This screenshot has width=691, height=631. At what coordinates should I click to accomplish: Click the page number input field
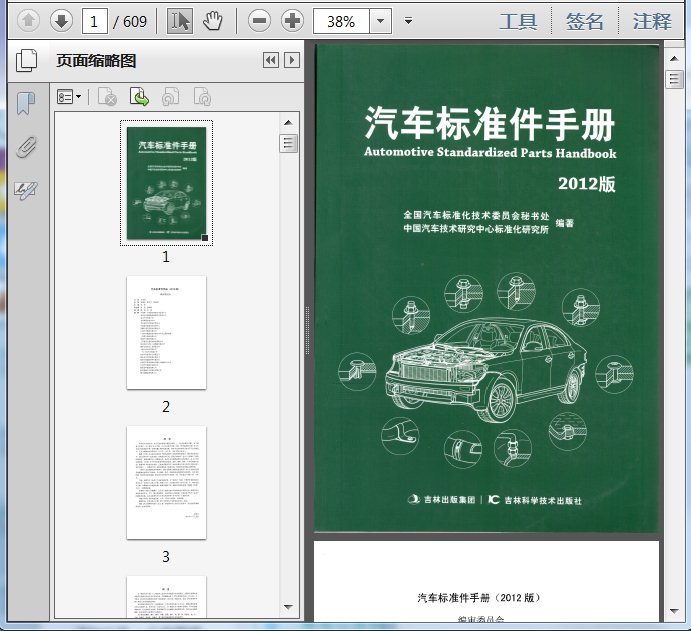pyautogui.click(x=95, y=21)
